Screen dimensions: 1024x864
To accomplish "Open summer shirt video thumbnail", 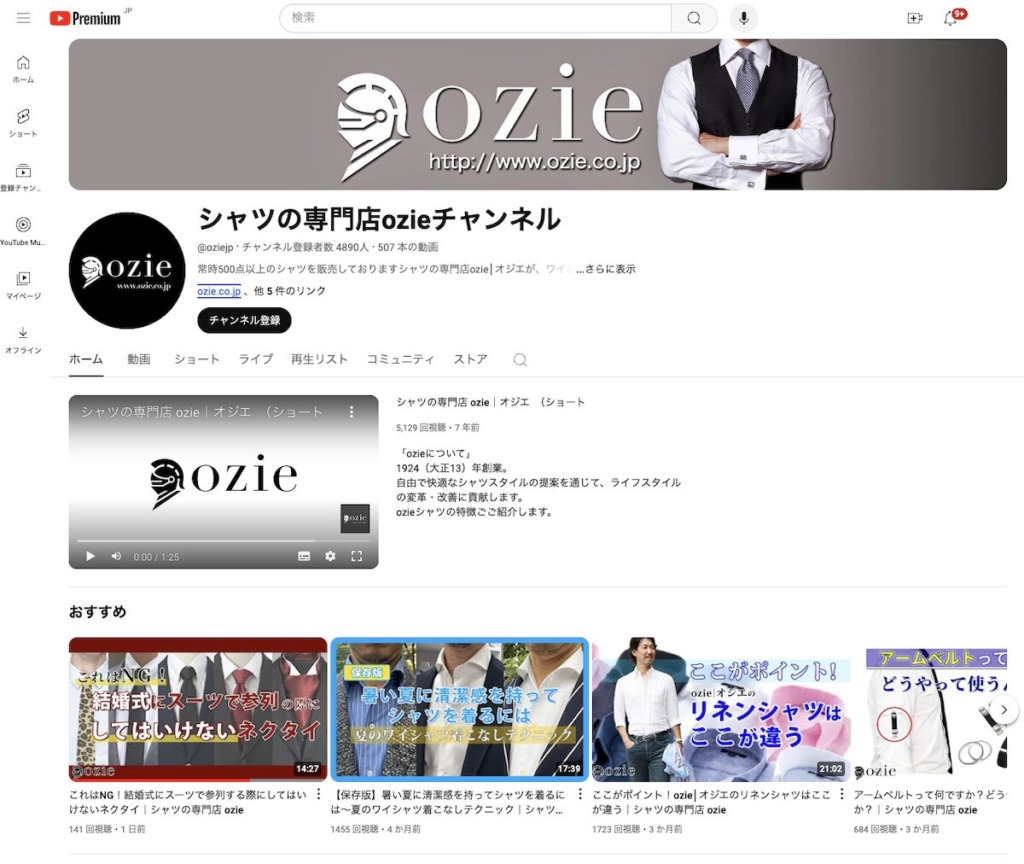I will (460, 709).
